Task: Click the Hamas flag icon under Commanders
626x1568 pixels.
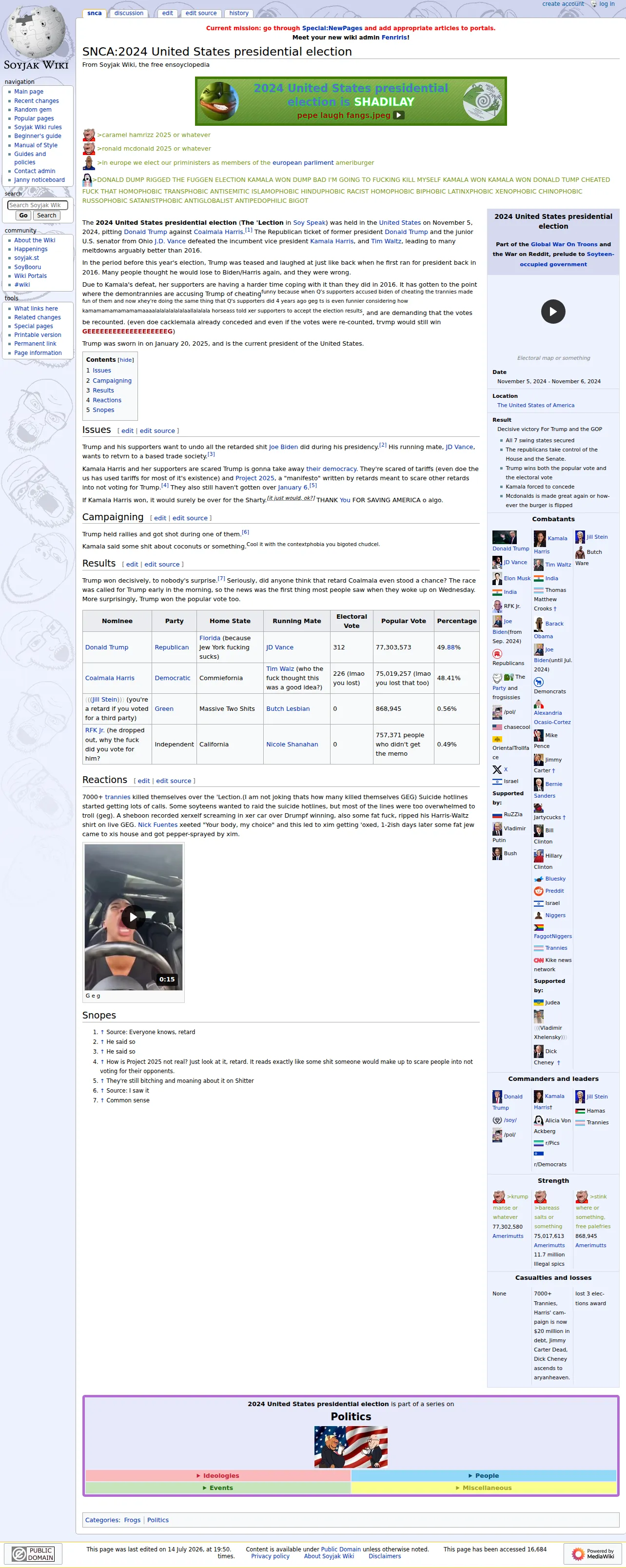Action: tap(580, 1111)
